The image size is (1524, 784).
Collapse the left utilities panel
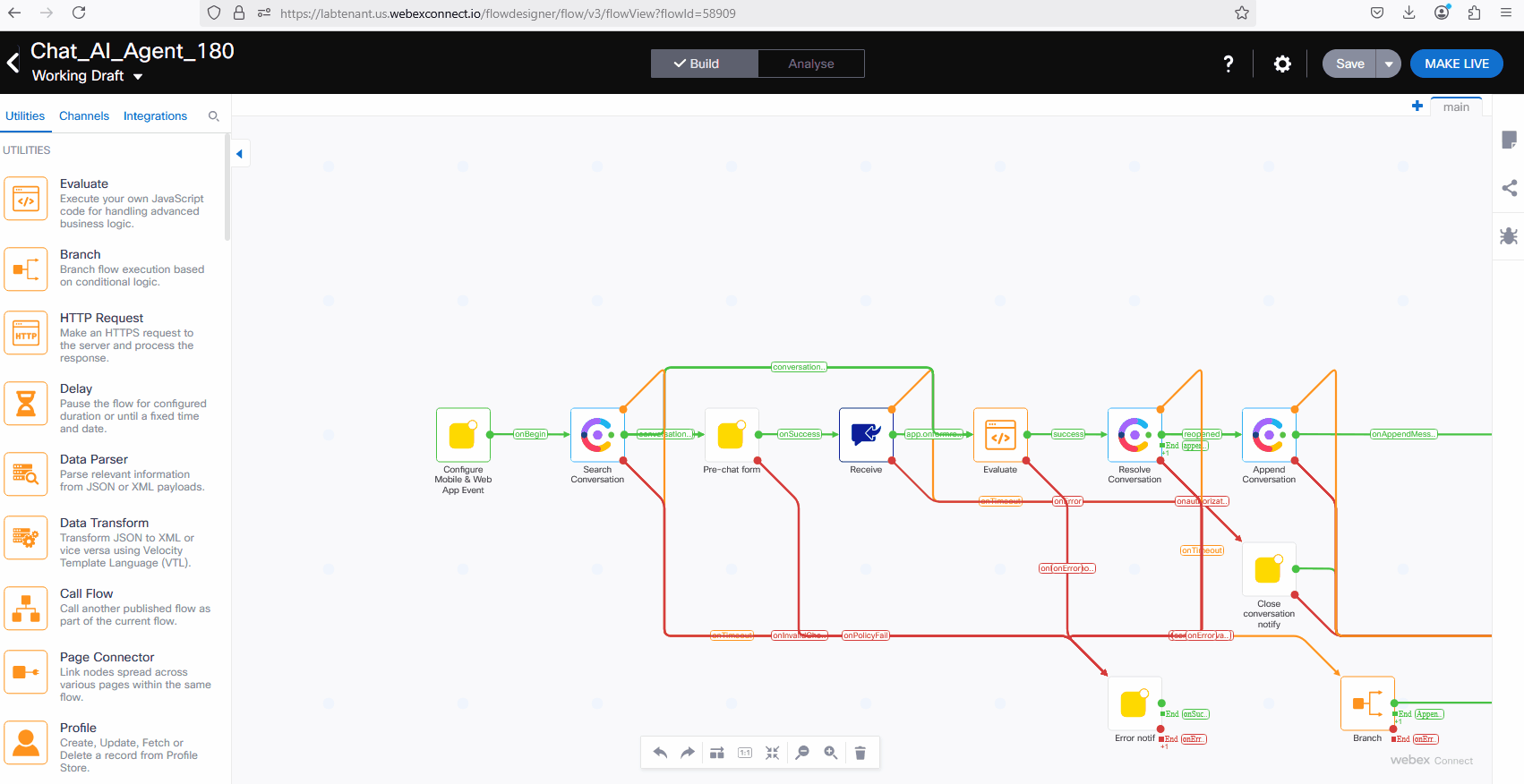(239, 154)
